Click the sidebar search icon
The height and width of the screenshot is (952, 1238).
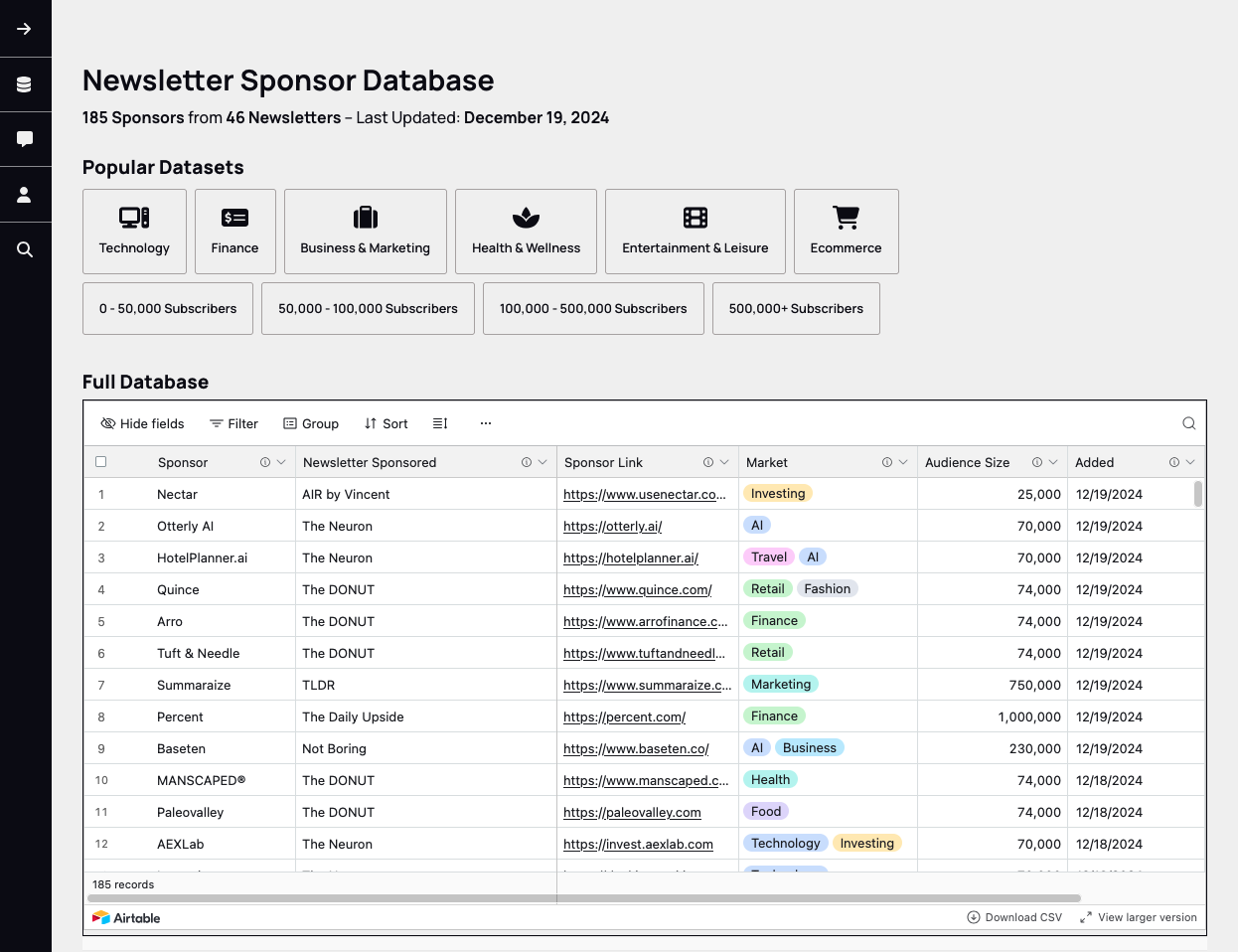pyautogui.click(x=25, y=249)
